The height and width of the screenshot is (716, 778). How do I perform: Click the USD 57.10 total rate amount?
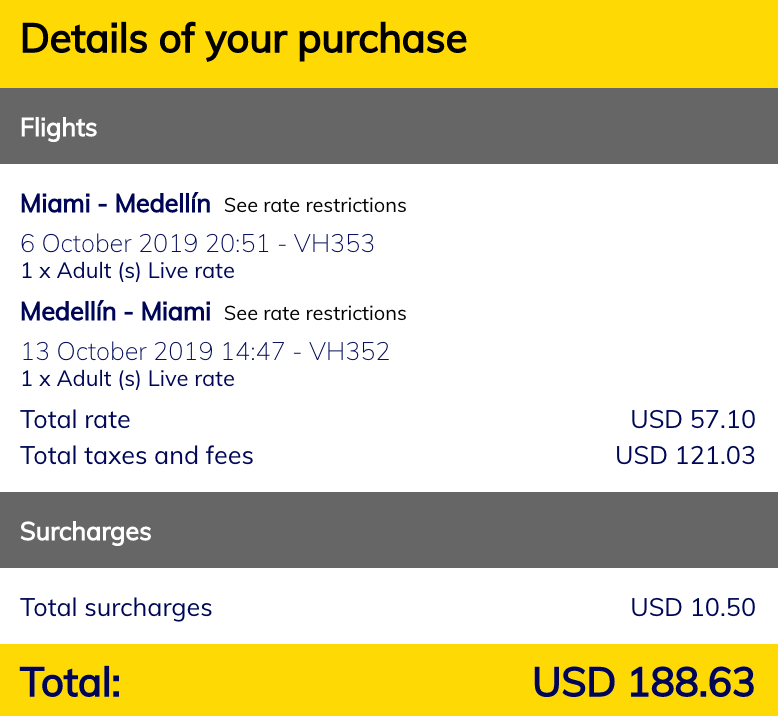click(x=693, y=420)
